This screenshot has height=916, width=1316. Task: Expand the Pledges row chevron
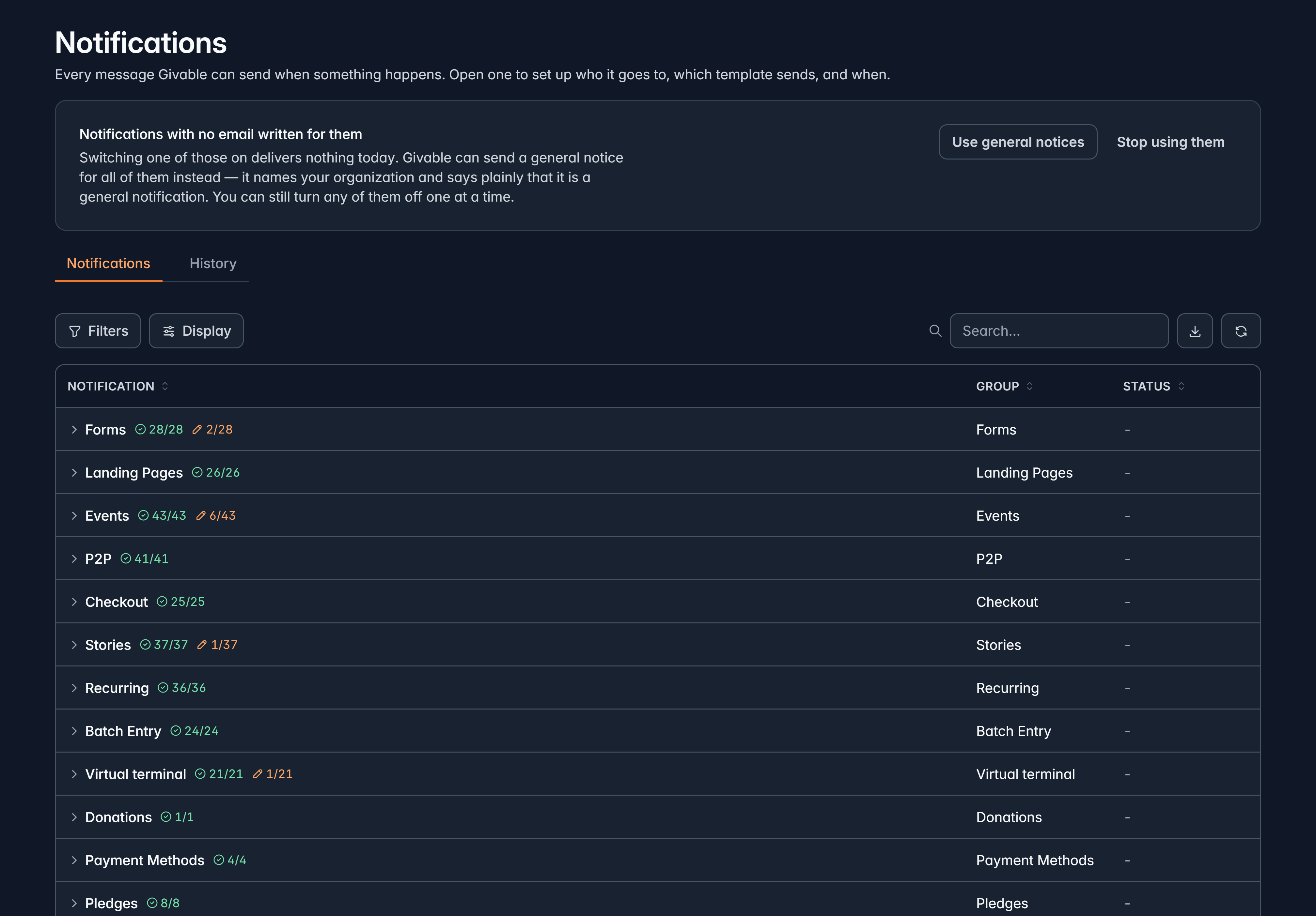[x=74, y=903]
